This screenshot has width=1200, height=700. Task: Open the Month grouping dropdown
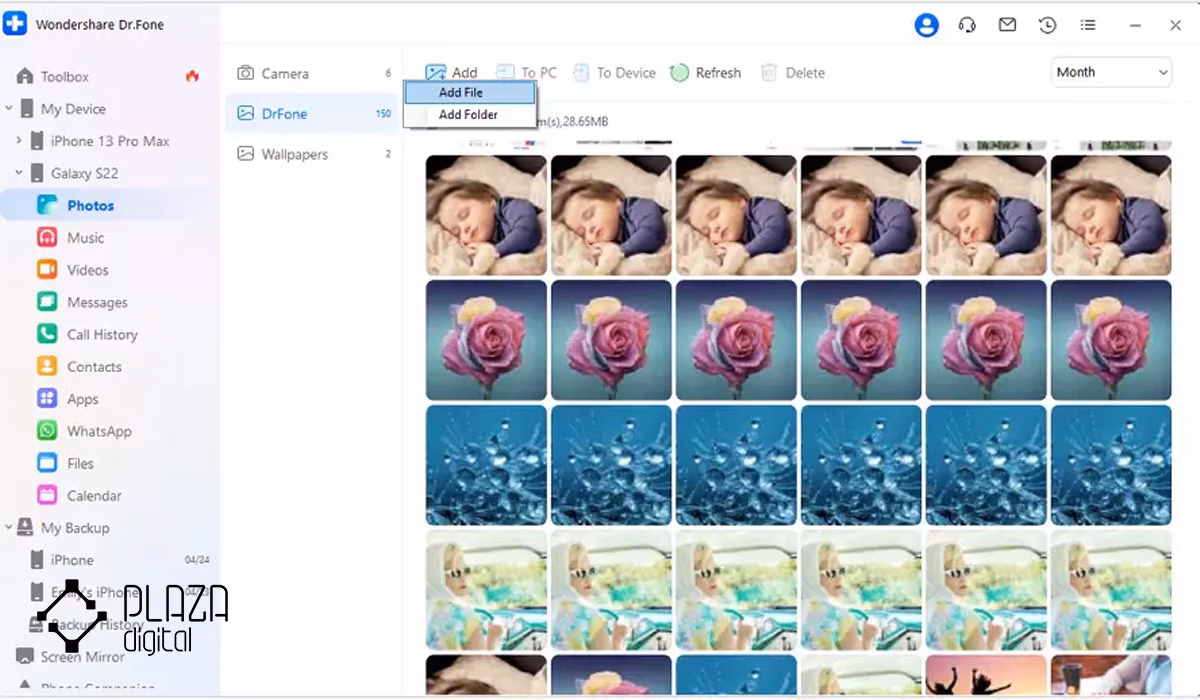pyautogui.click(x=1111, y=72)
